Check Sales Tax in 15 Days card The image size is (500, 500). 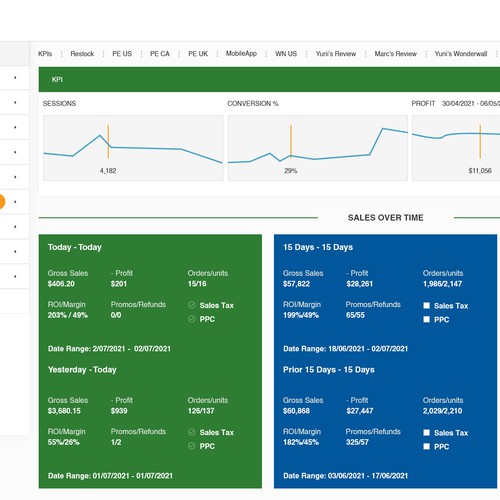426,305
